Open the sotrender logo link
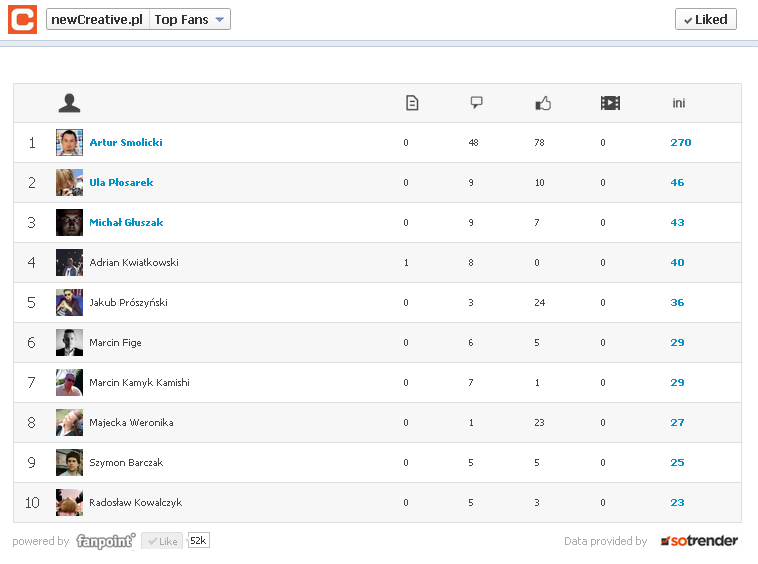Image resolution: width=758 pixels, height=564 pixels. [x=699, y=541]
